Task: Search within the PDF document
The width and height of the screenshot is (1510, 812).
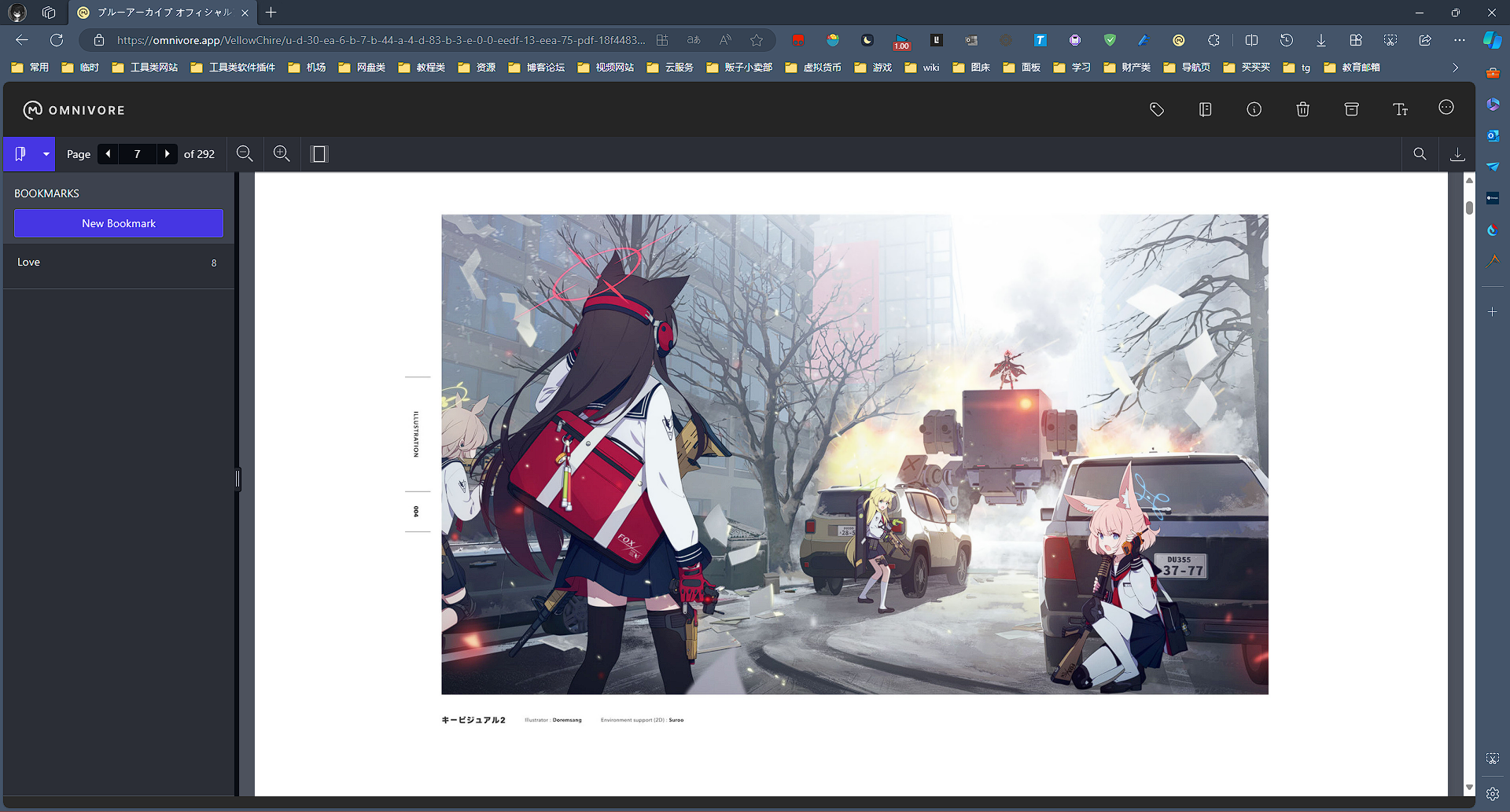Action: 1420,154
